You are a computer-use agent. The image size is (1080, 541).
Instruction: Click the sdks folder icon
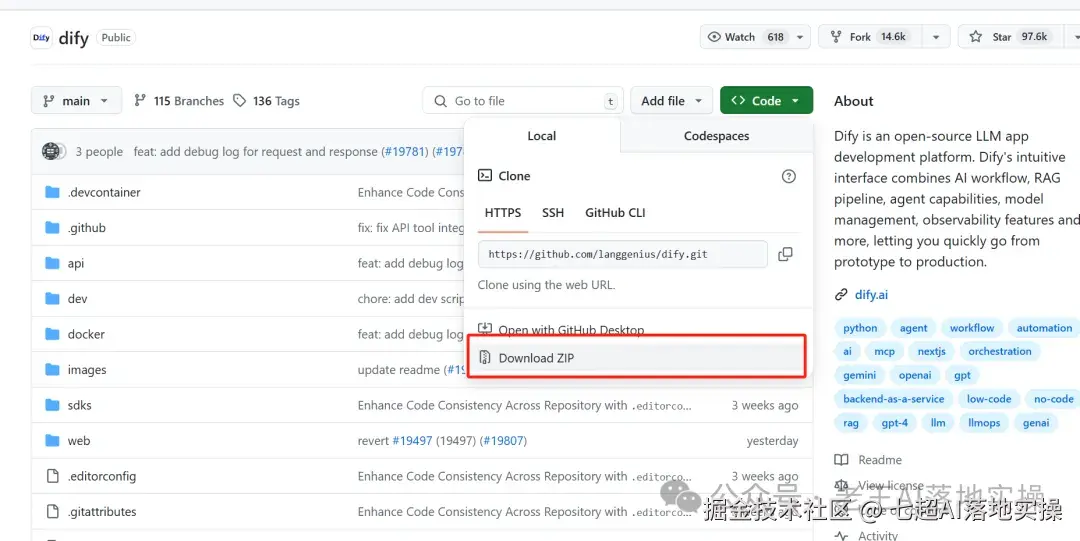(x=52, y=405)
